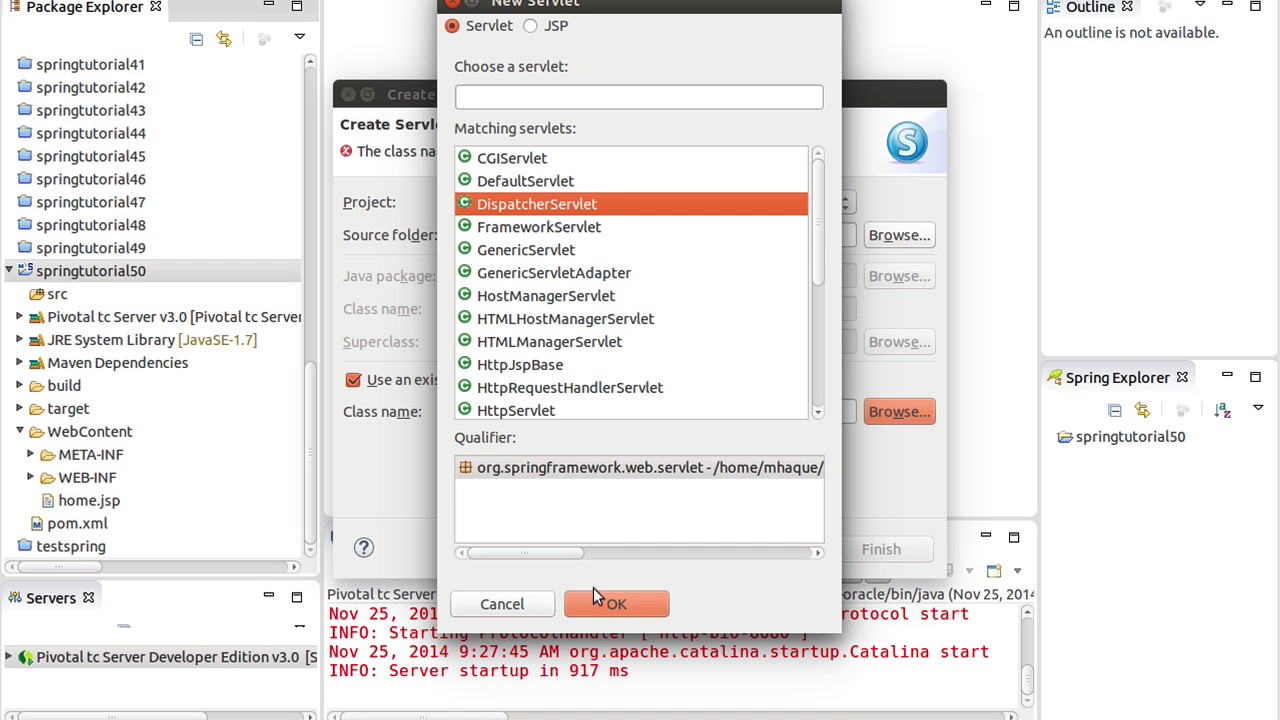This screenshot has height=720, width=1280.
Task: Open console display selected console icon
Action: point(994,571)
